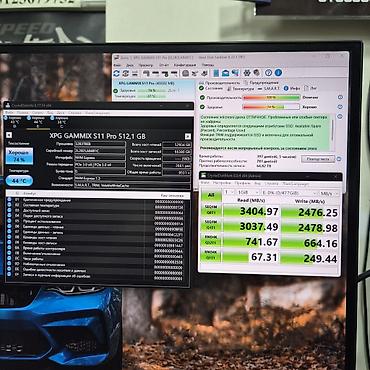Select SMART row 05 Процент использования
The image size is (370, 370).
[98, 222]
